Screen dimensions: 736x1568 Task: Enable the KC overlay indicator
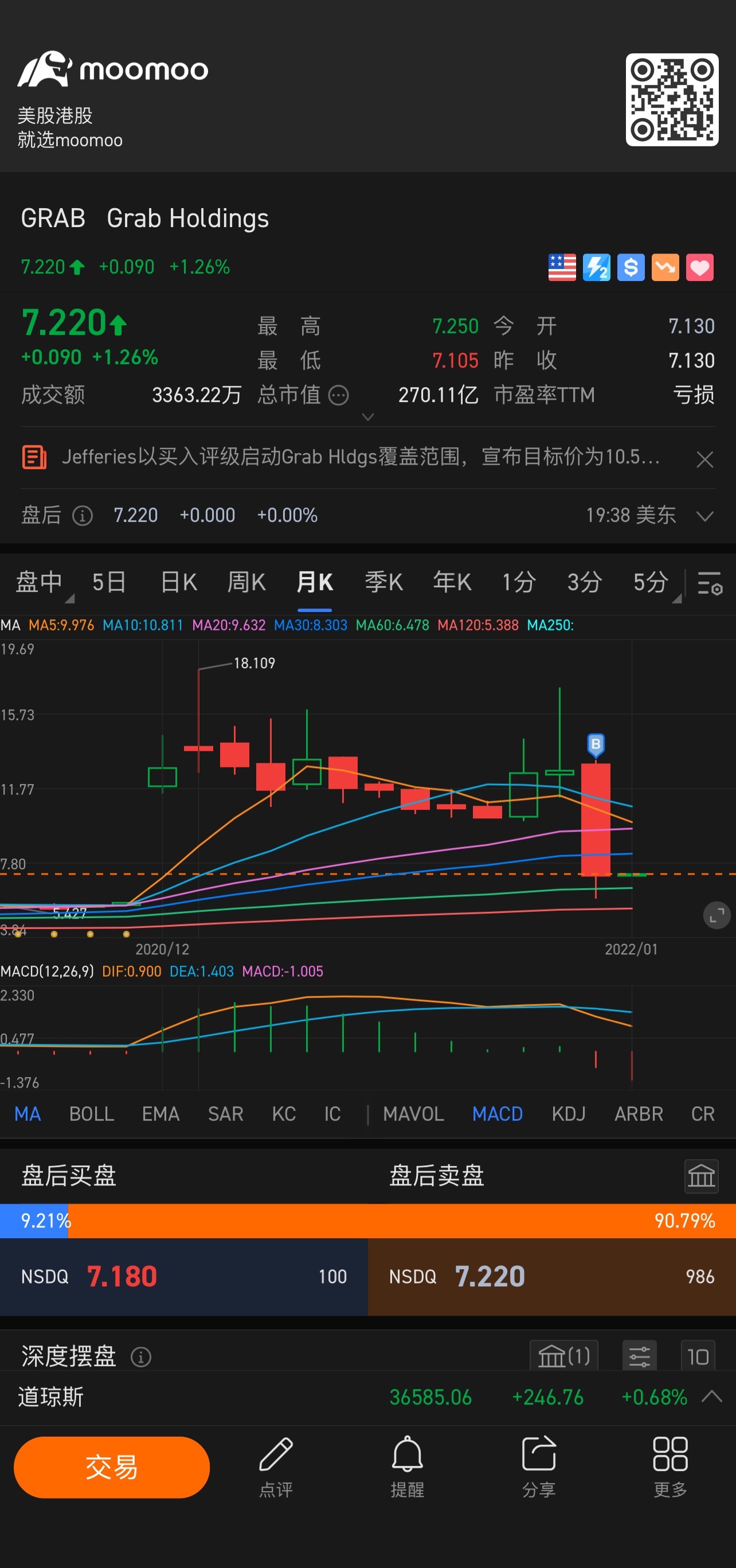point(283,1114)
